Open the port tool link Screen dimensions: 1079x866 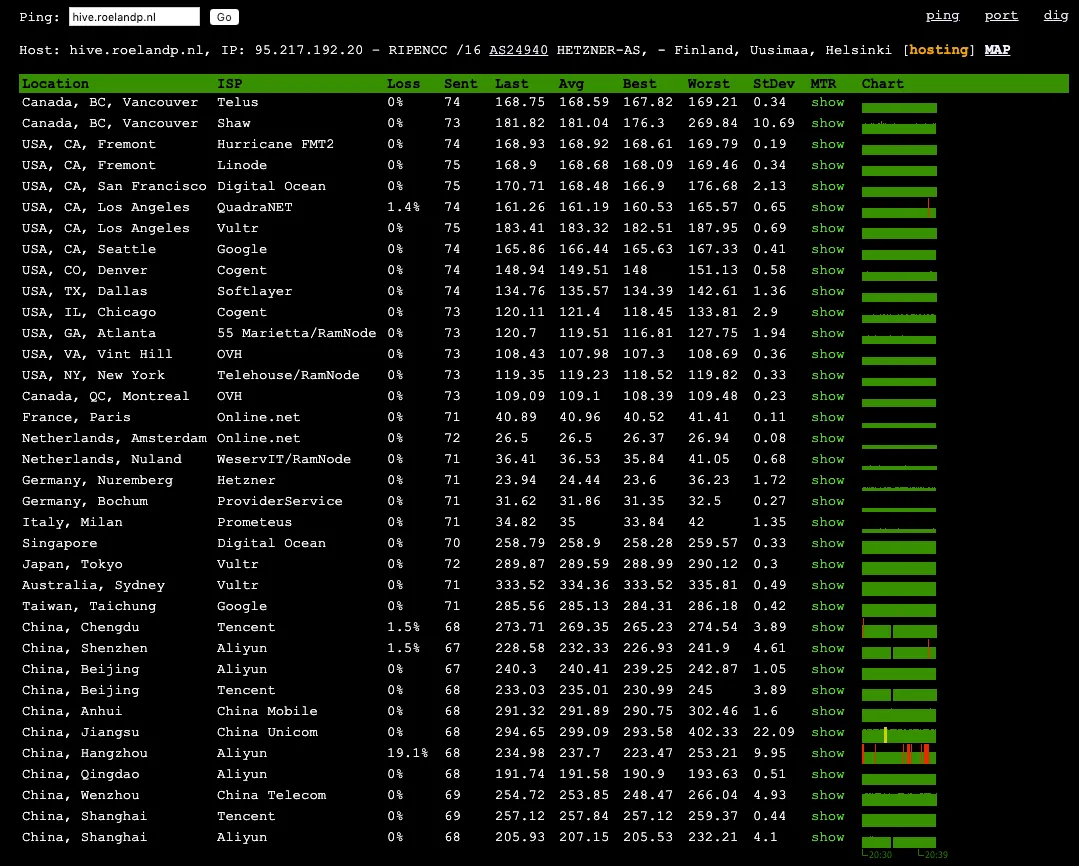point(1001,15)
